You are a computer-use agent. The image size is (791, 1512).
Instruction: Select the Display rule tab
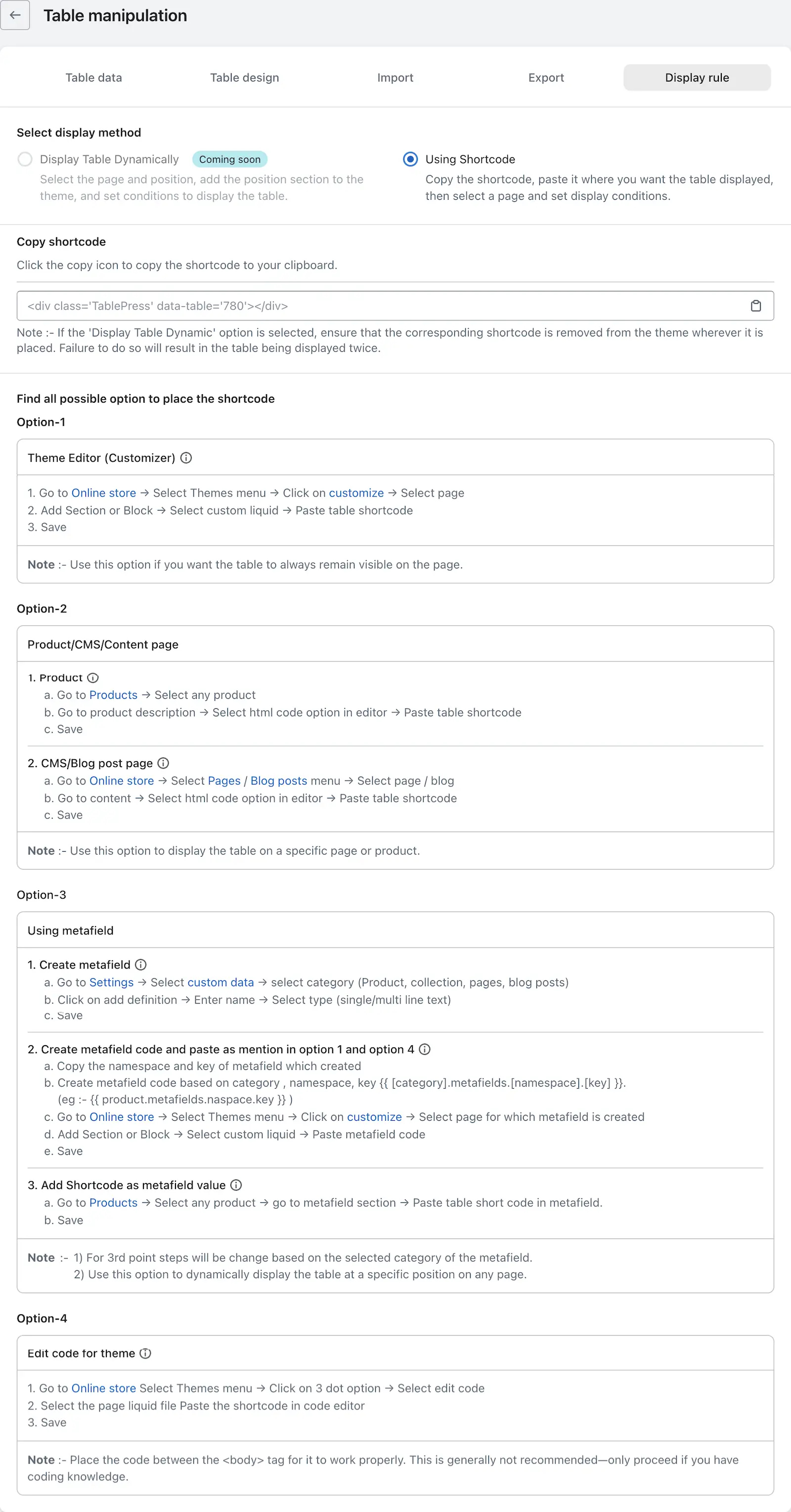697,78
